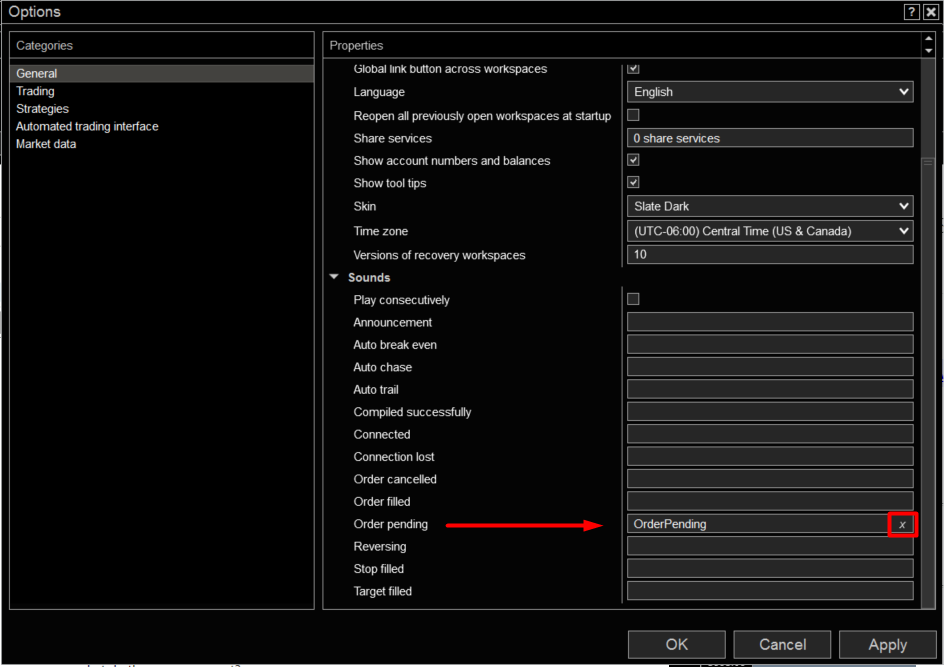Toggle Show account numbers and balances

point(633,160)
